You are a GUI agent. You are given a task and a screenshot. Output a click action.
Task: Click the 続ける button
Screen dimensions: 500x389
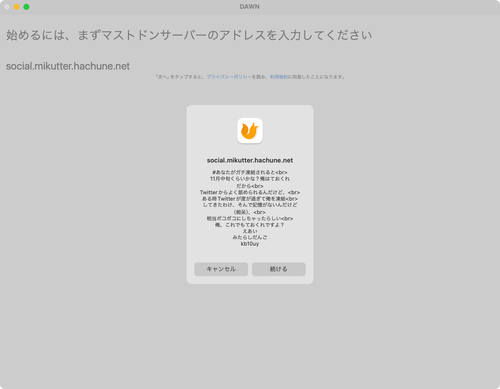(x=279, y=269)
